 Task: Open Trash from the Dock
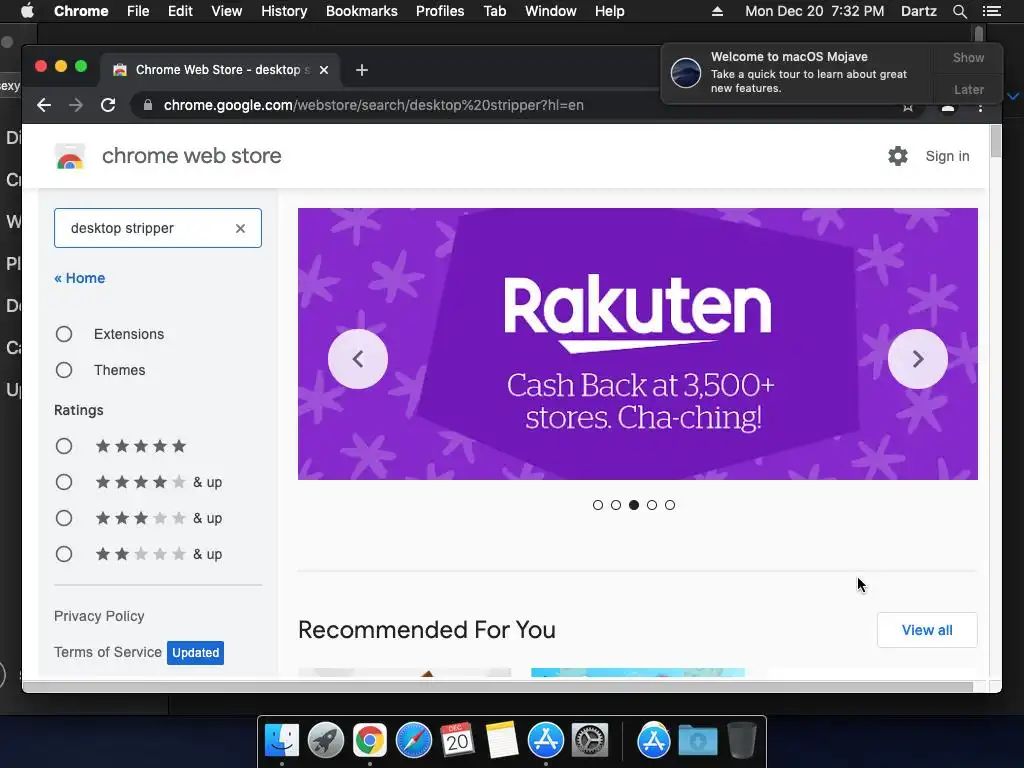coord(742,741)
